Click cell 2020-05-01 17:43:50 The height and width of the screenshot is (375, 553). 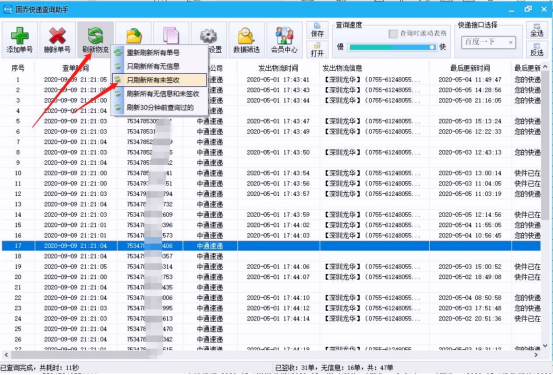[279, 152]
